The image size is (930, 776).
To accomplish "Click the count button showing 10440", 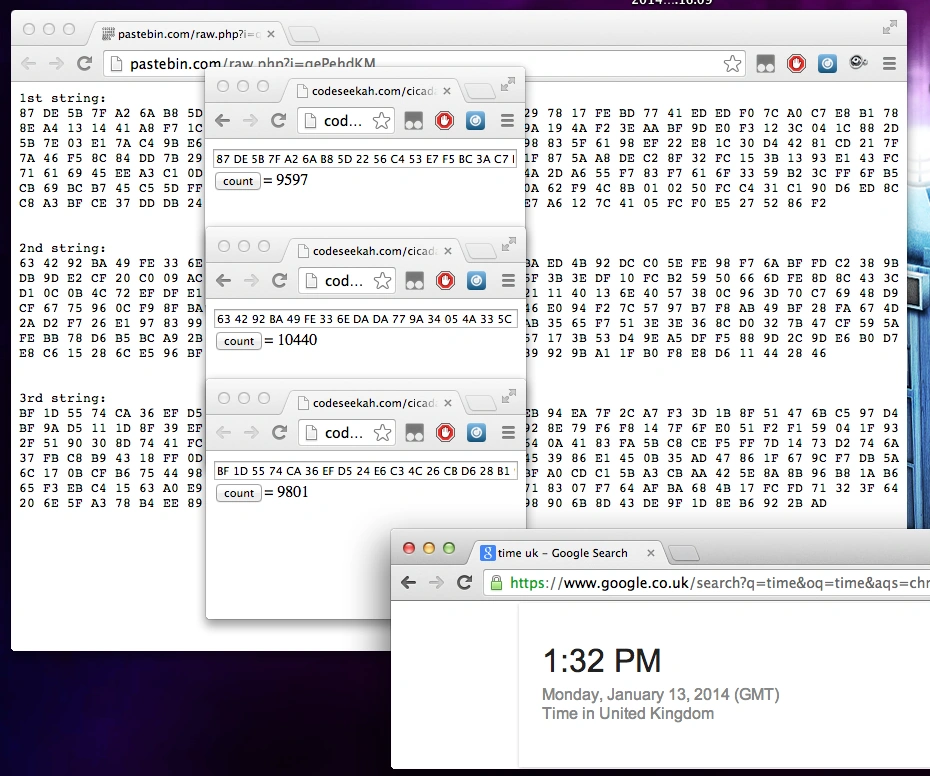I will [239, 341].
